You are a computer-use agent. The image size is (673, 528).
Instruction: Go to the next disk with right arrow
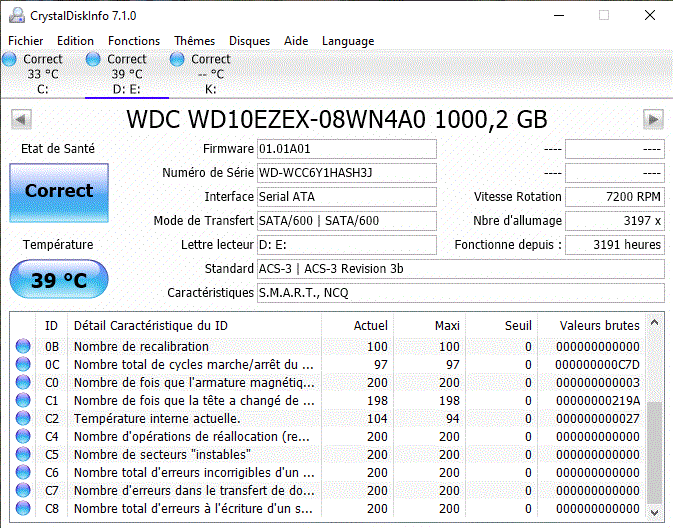click(653, 119)
